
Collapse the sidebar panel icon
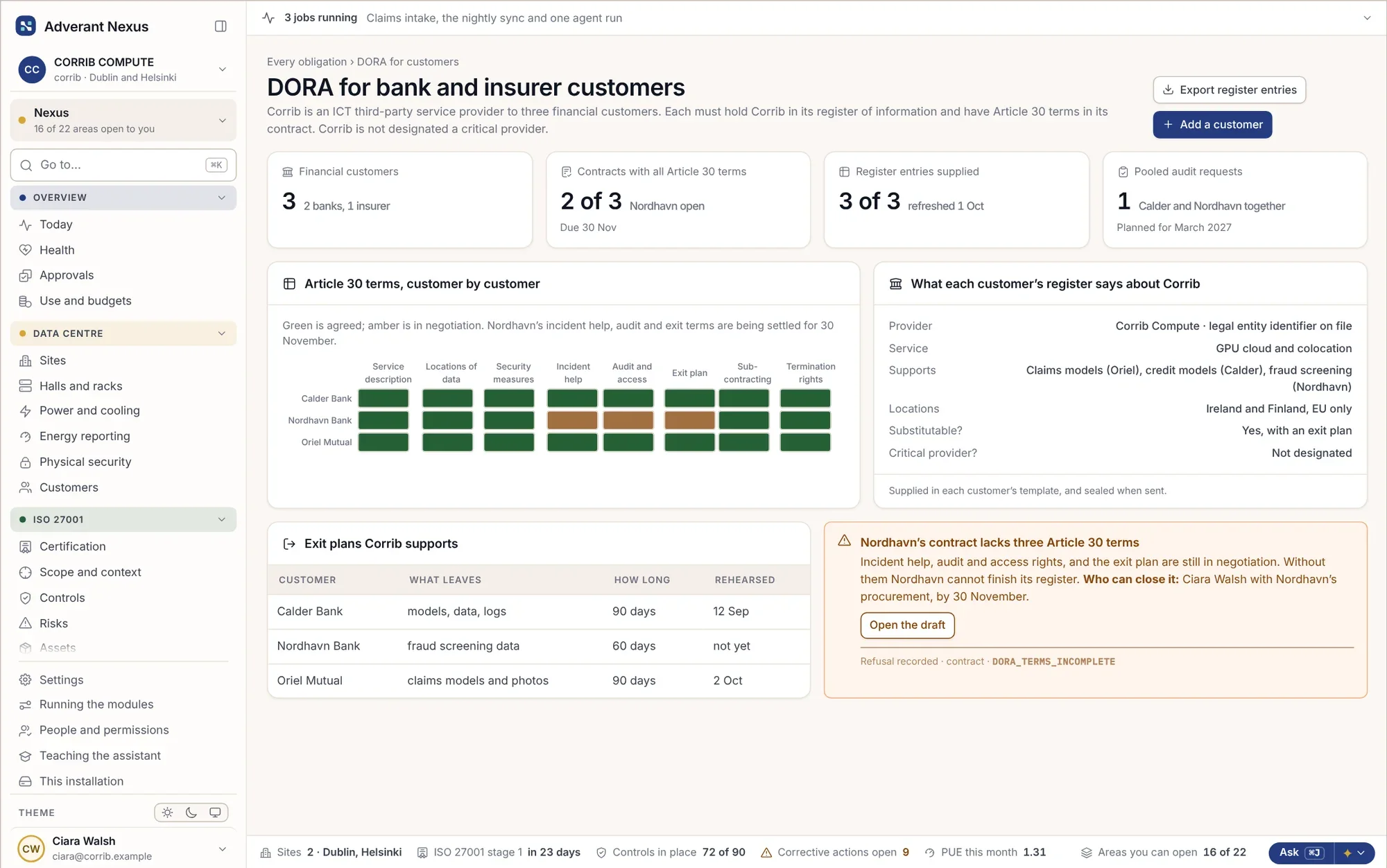pos(221,26)
